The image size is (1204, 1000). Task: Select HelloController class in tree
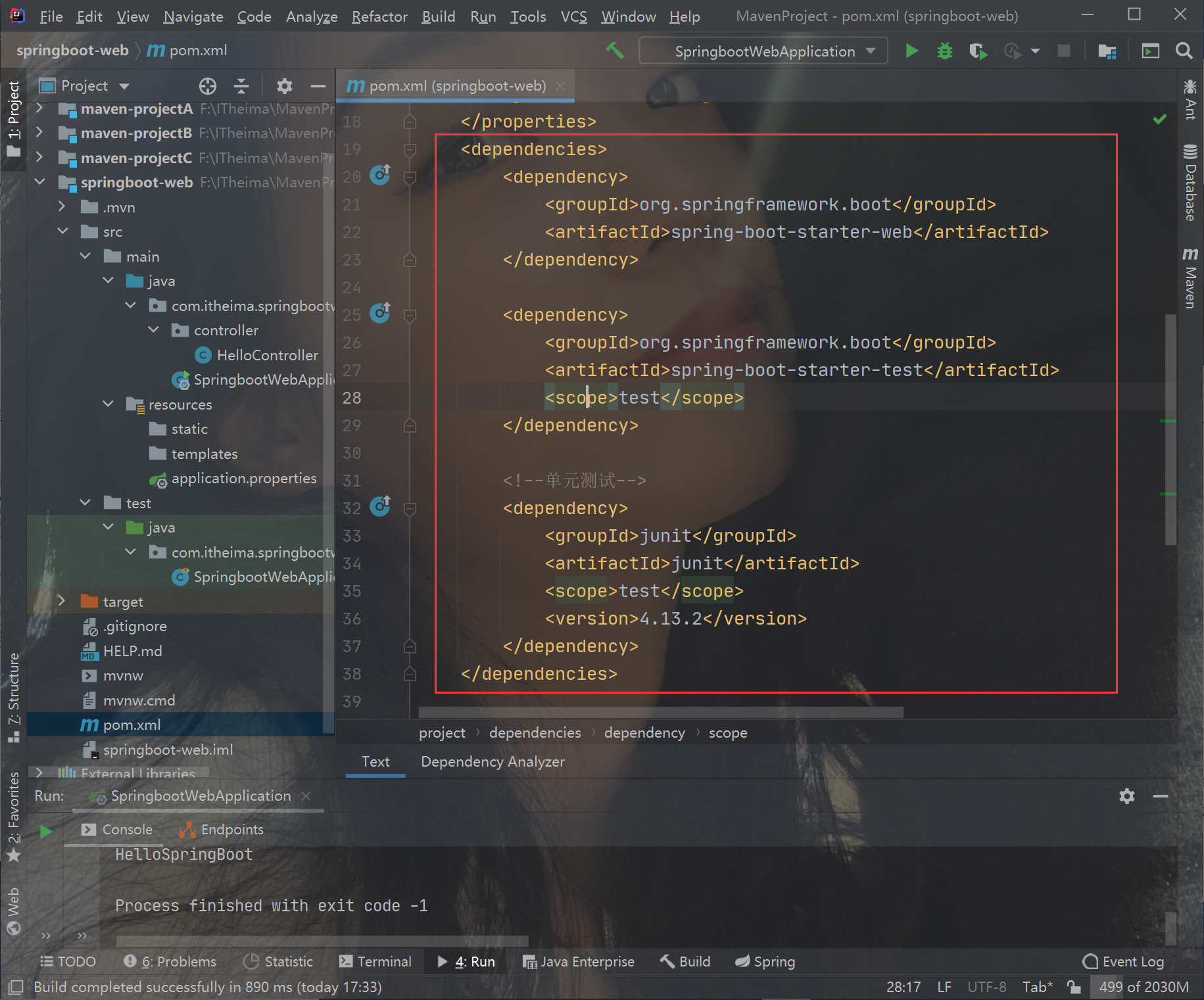coord(256,355)
